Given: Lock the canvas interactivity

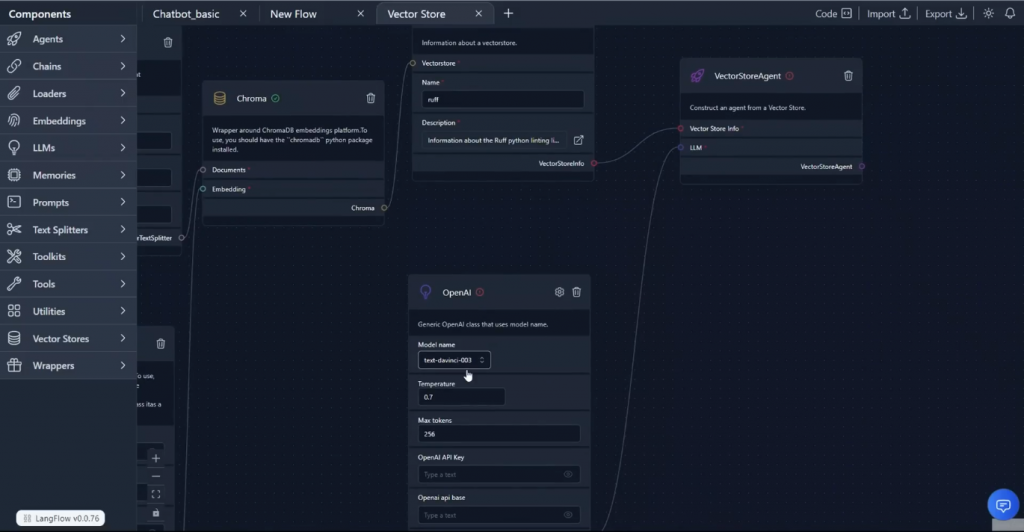Looking at the screenshot, I should coord(155,513).
